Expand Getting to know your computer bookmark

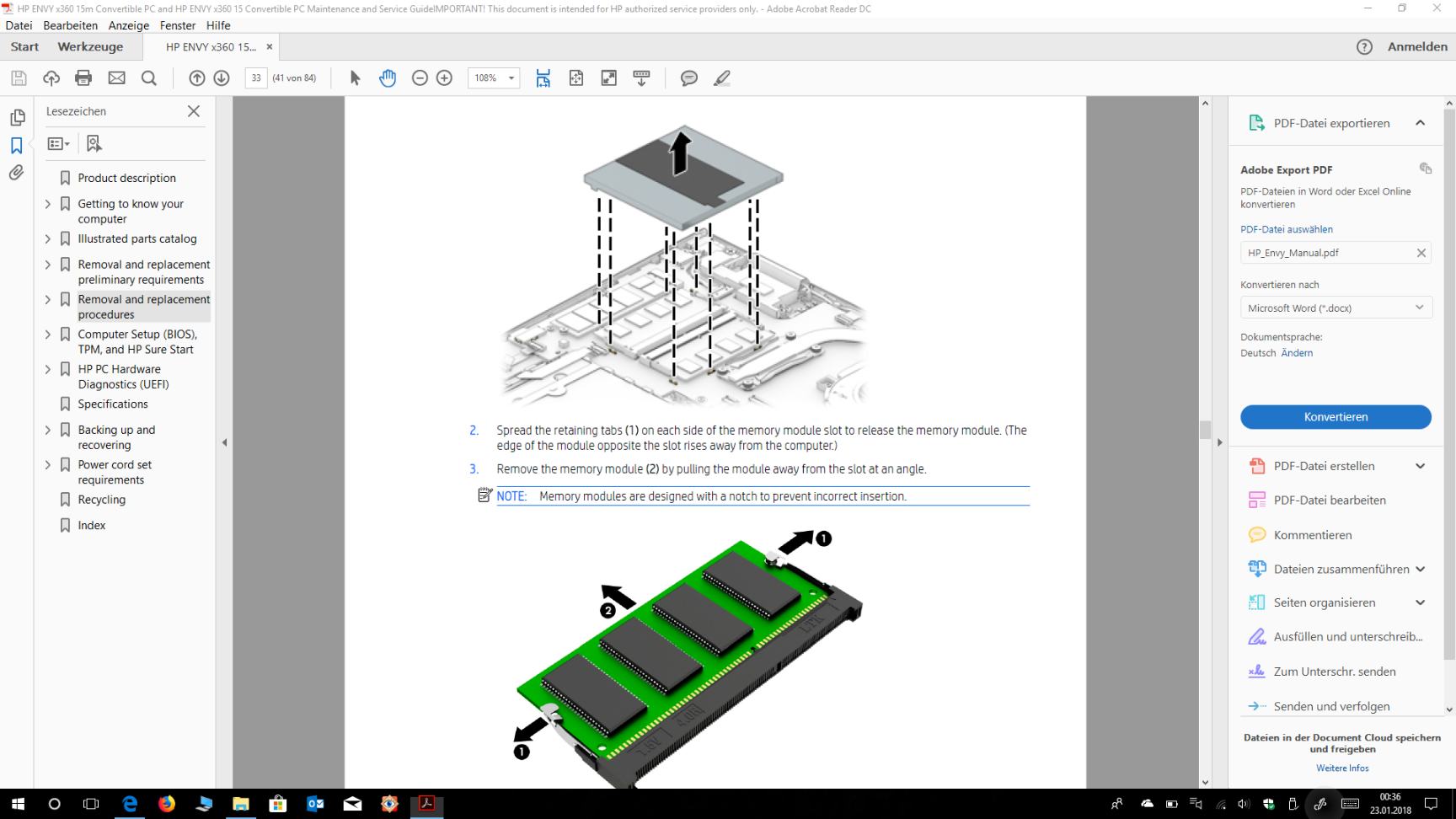click(x=48, y=204)
